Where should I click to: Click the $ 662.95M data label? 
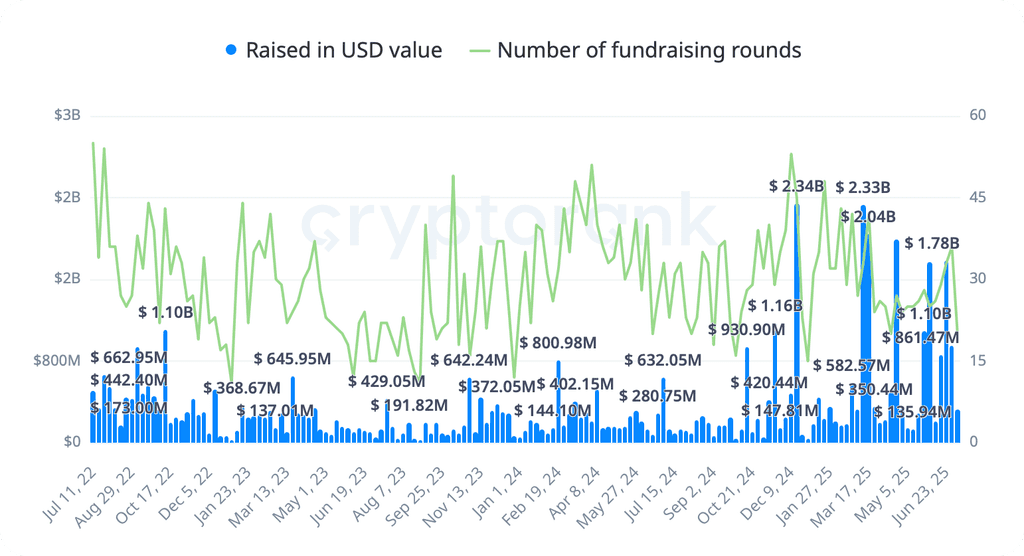pyautogui.click(x=129, y=357)
